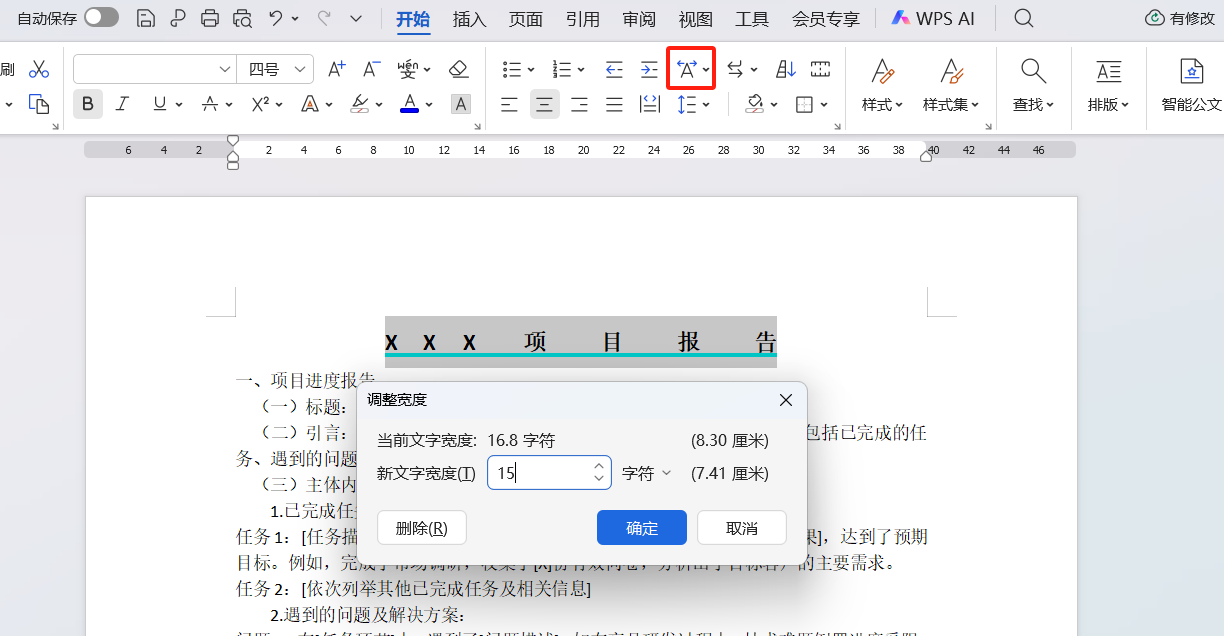Open the font color dropdown arrow
The height and width of the screenshot is (636, 1224).
click(x=429, y=103)
